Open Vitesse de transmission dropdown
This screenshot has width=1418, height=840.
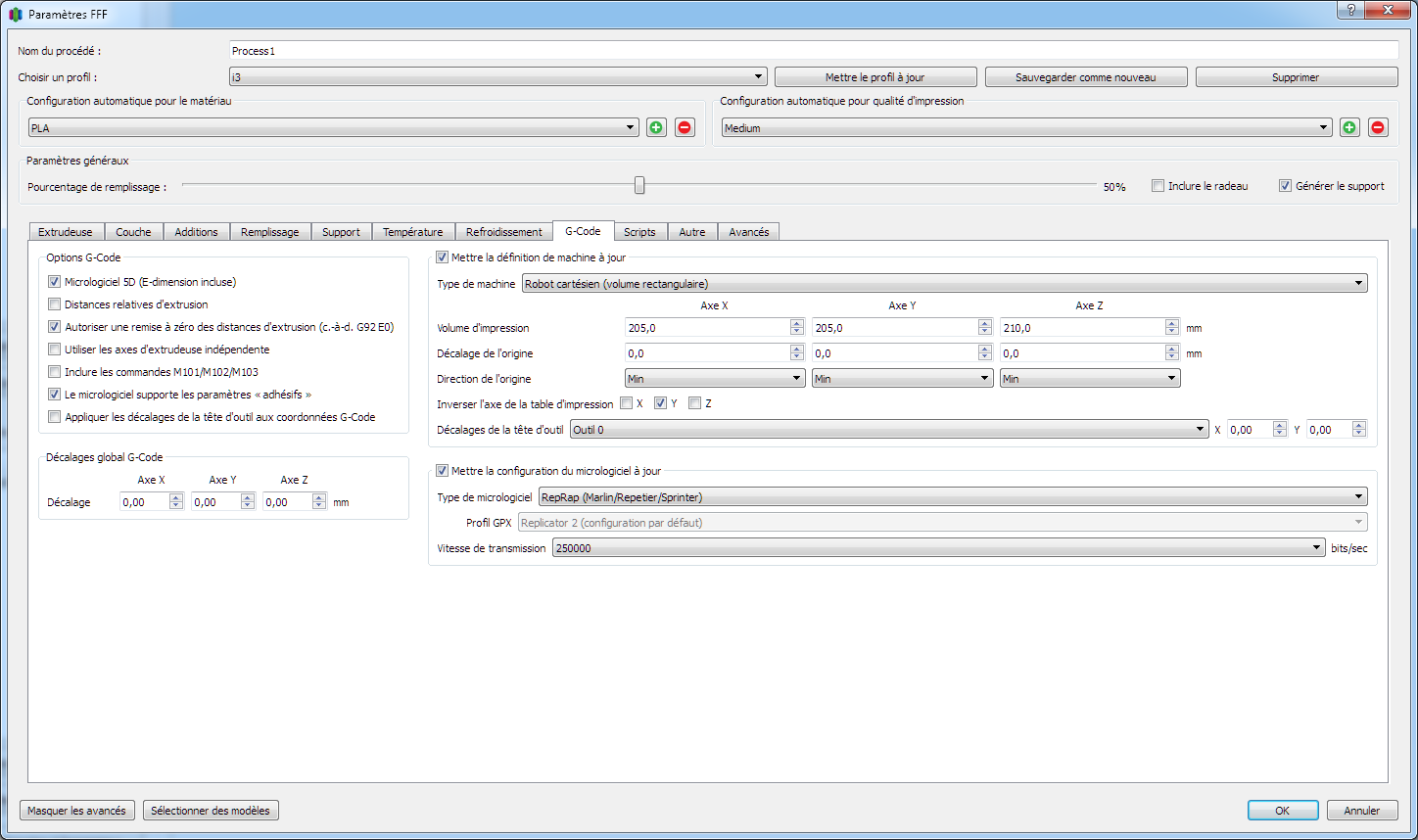point(938,548)
